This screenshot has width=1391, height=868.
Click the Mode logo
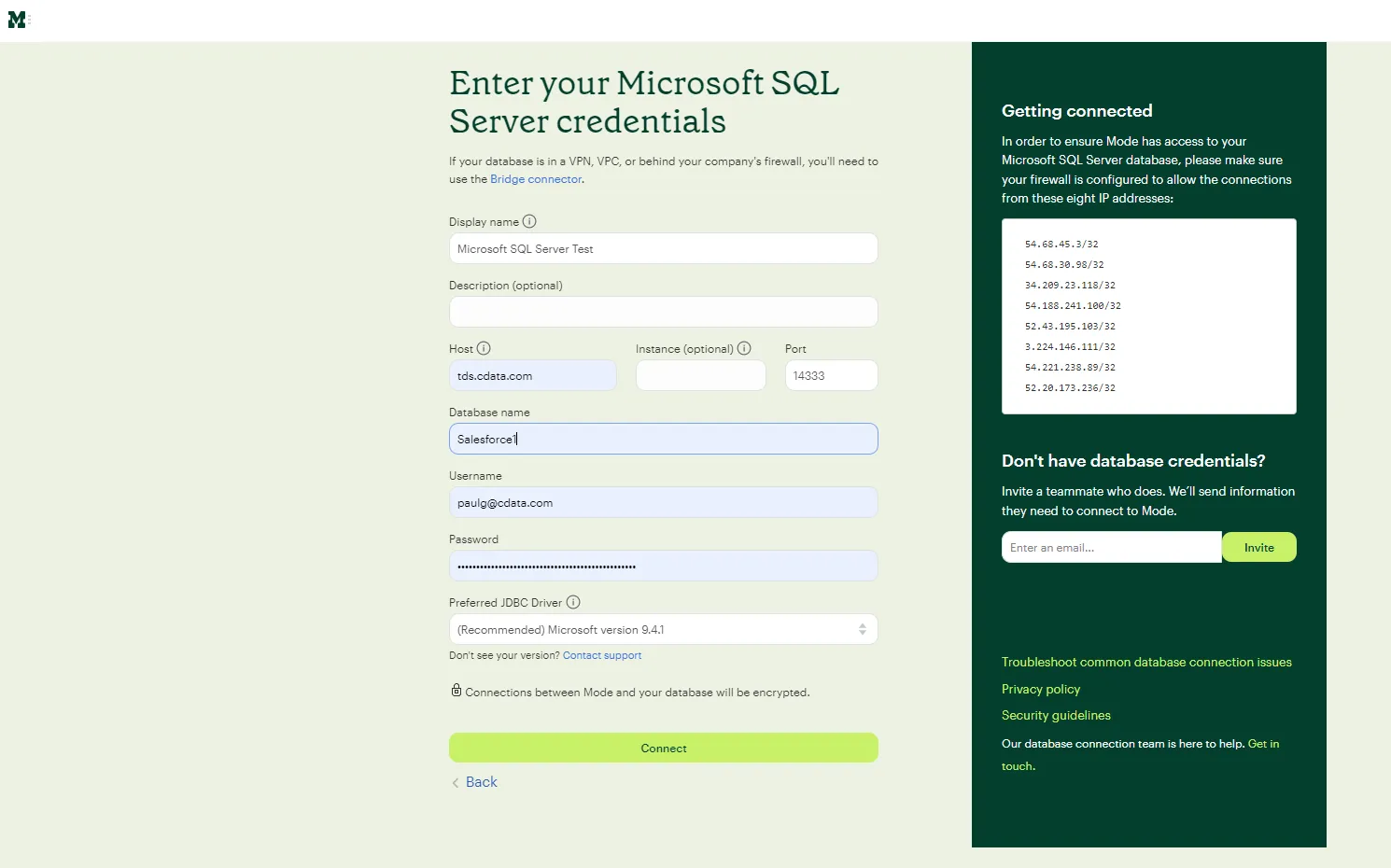coord(19,19)
